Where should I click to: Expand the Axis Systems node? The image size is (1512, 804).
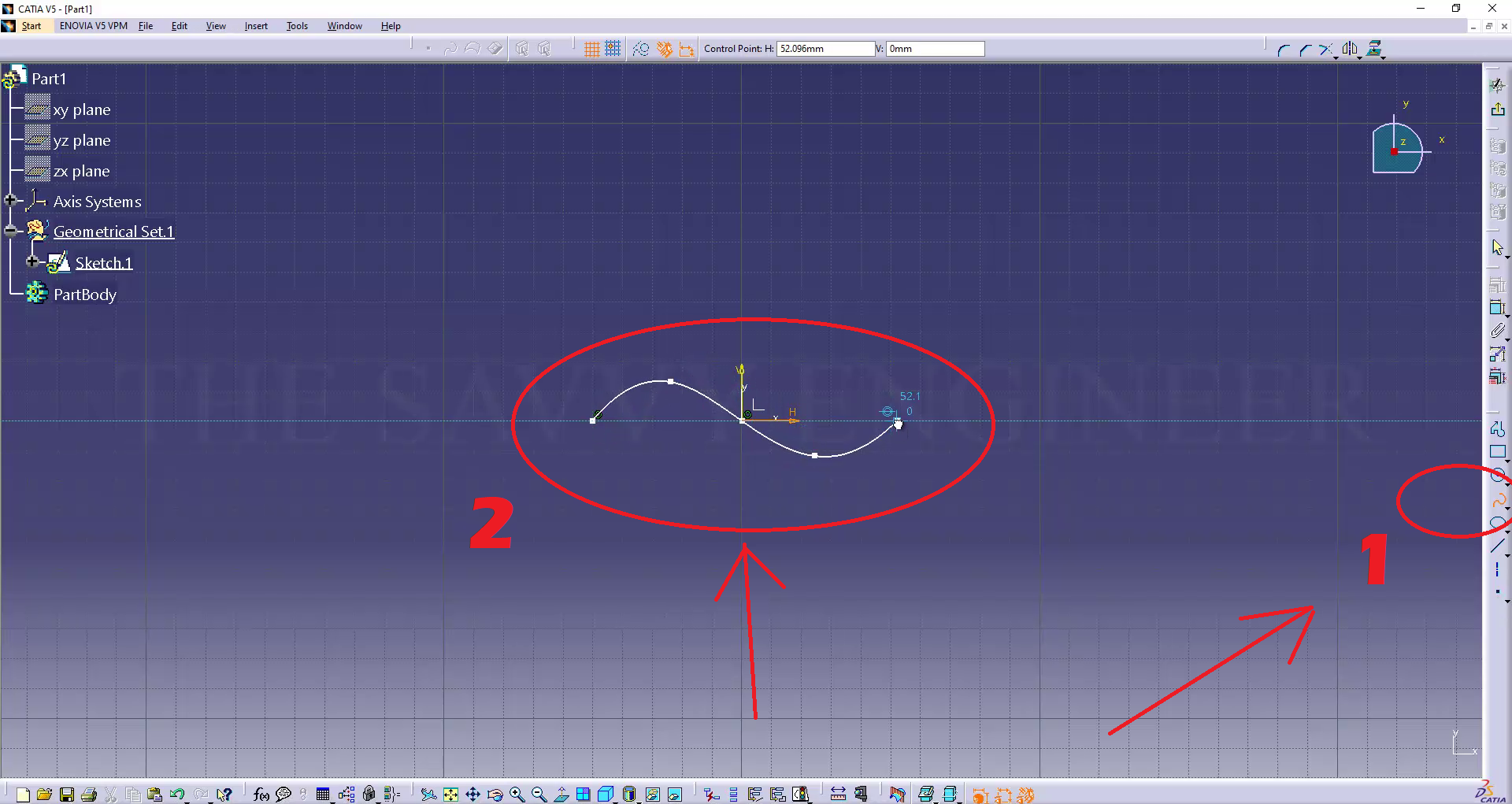click(x=11, y=201)
